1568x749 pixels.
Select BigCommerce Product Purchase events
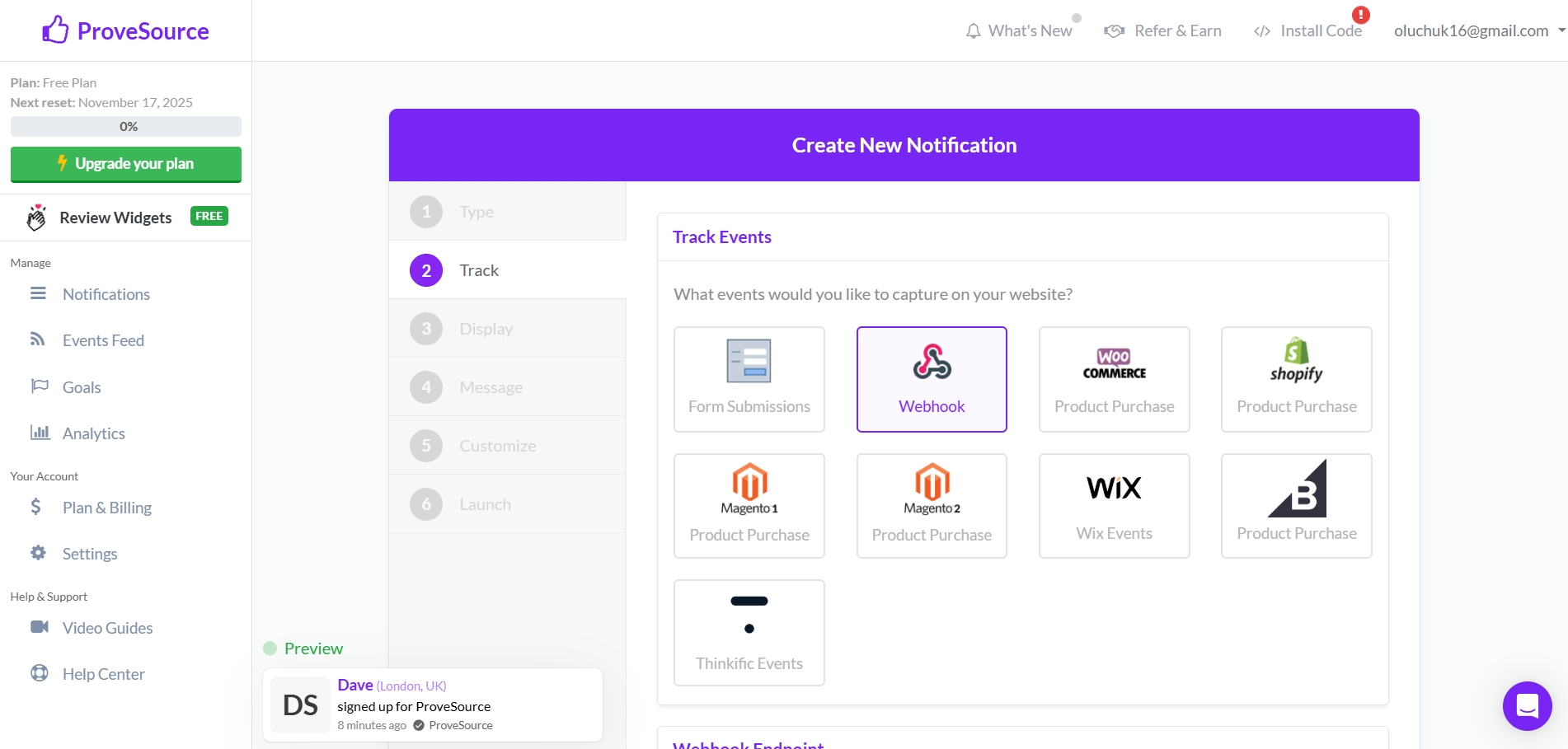[x=1296, y=505]
